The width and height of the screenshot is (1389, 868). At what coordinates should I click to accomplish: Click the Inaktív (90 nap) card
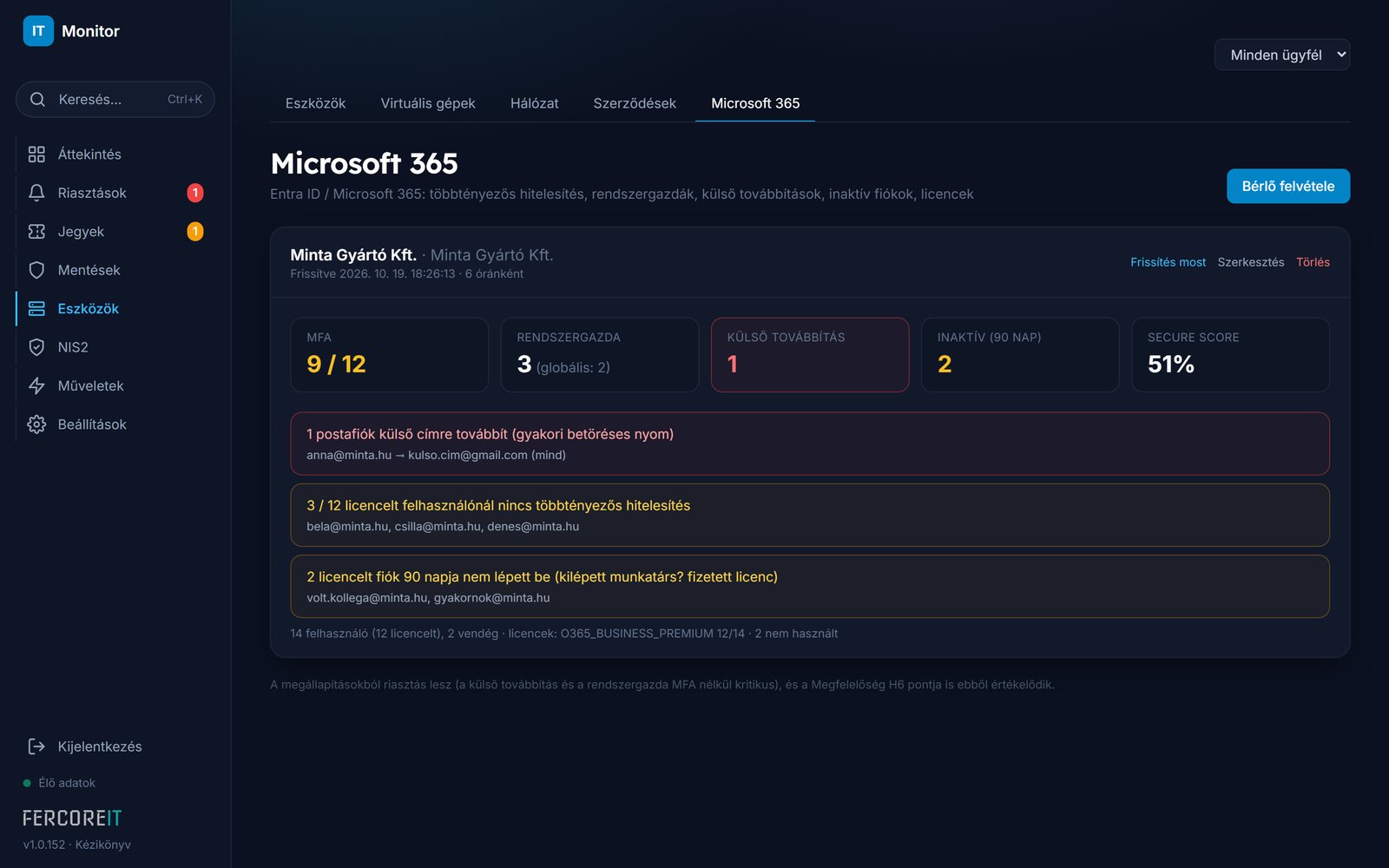click(x=1020, y=355)
